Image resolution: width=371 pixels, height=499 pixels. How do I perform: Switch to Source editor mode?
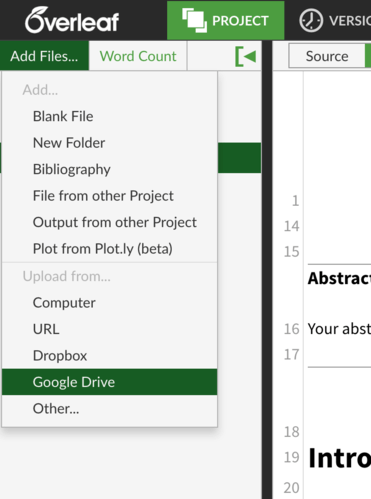tap(327, 56)
